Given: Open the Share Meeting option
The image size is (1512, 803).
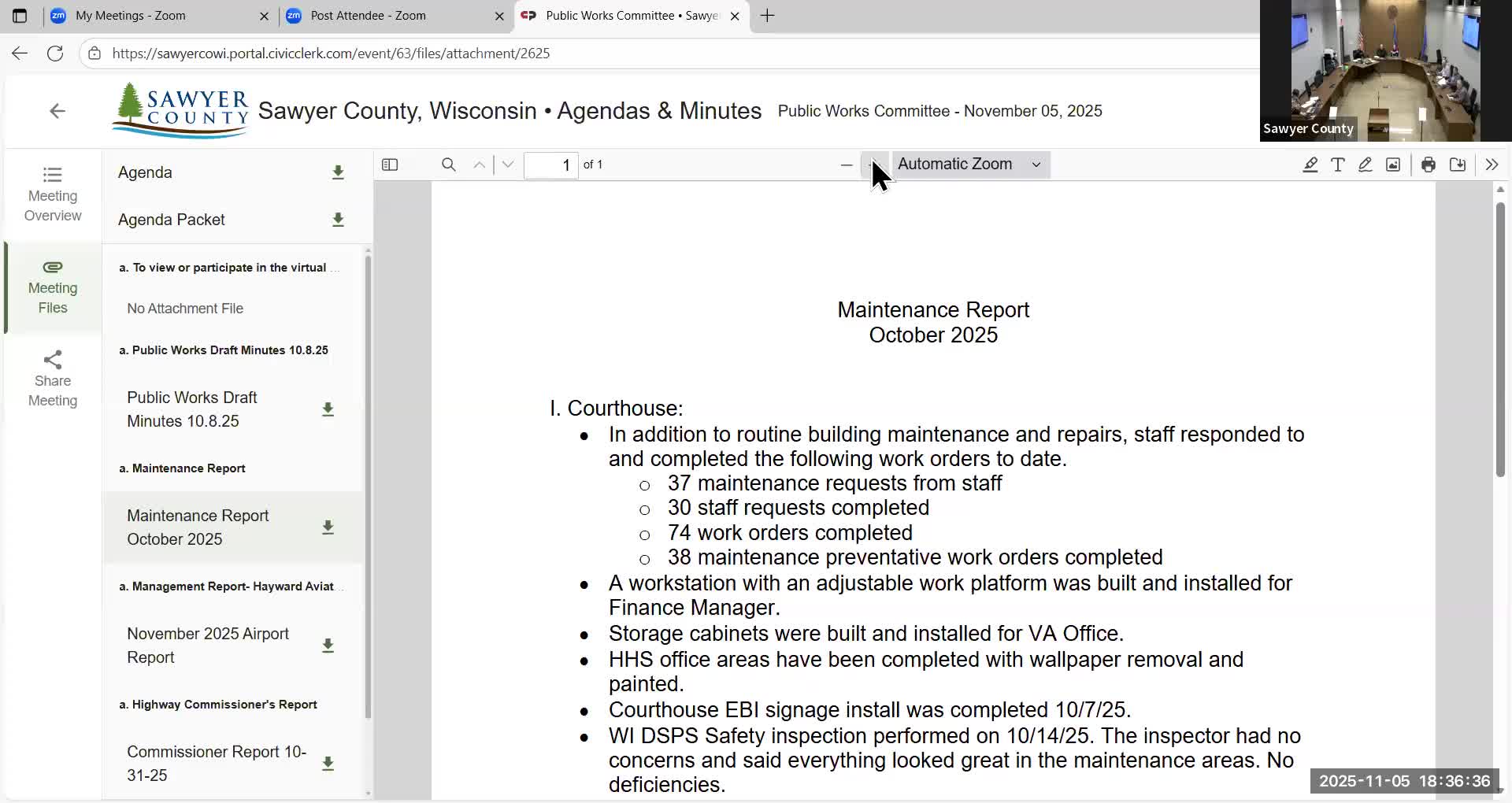Looking at the screenshot, I should [x=53, y=379].
